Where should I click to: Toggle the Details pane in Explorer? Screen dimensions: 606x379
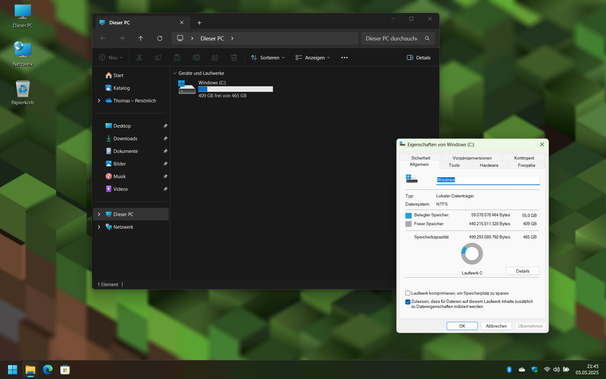click(419, 58)
